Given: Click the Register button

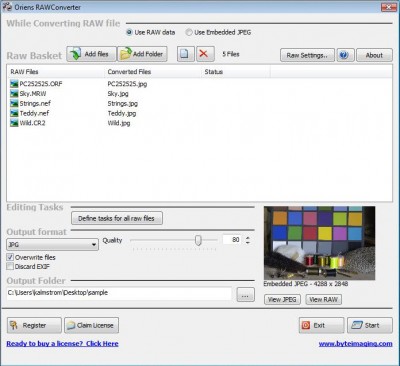Looking at the screenshot, I should click(x=34, y=325).
